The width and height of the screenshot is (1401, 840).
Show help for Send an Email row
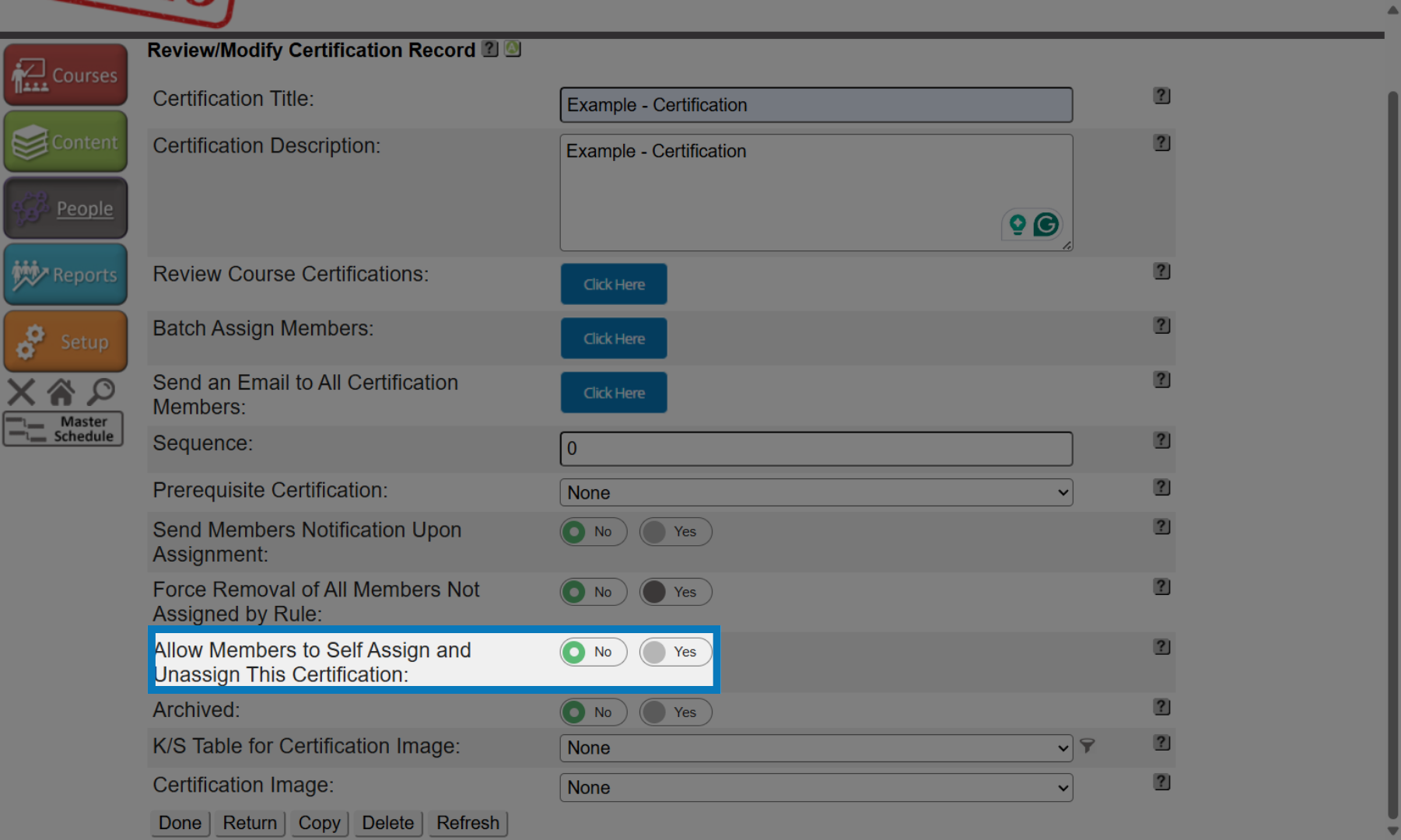1161,380
